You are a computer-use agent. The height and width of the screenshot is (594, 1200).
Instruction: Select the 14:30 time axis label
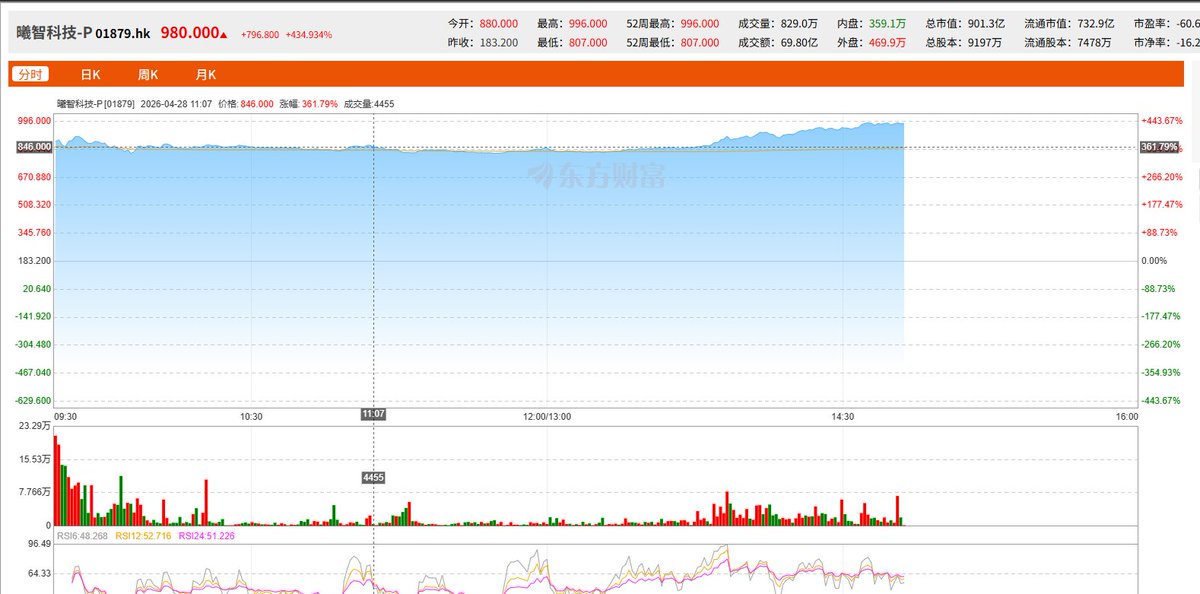click(842, 416)
